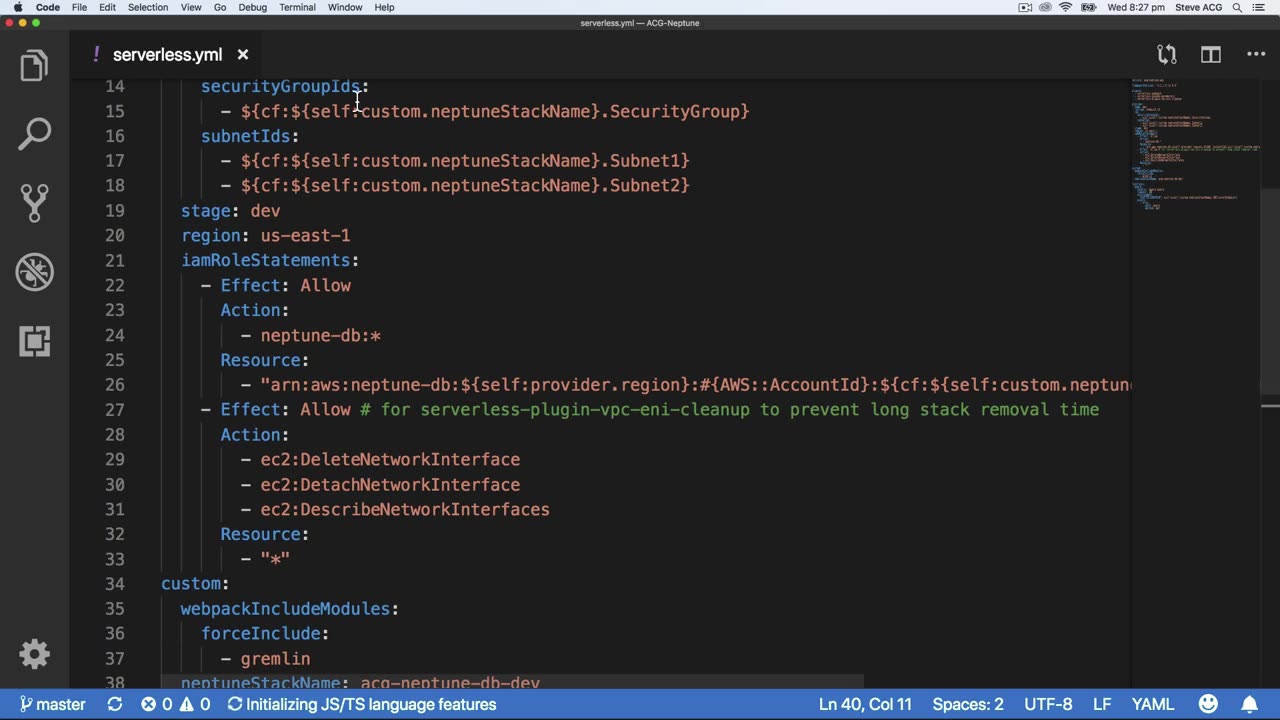
Task: Open the Terminal menu
Action: click(297, 7)
